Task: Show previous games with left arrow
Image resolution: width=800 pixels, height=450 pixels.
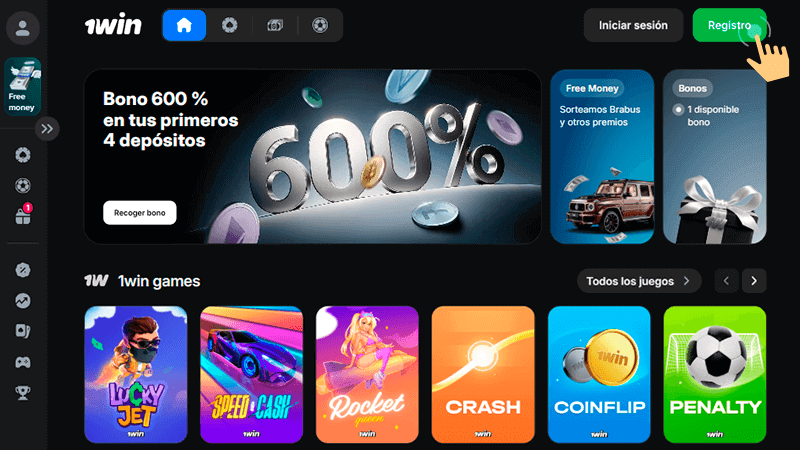Action: pyautogui.click(x=726, y=281)
